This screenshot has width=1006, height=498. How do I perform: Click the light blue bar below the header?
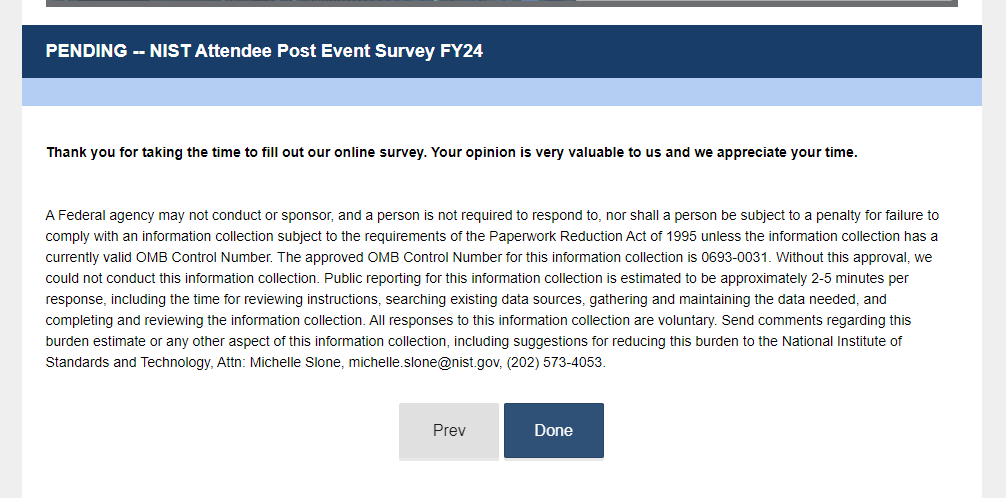[x=502, y=92]
